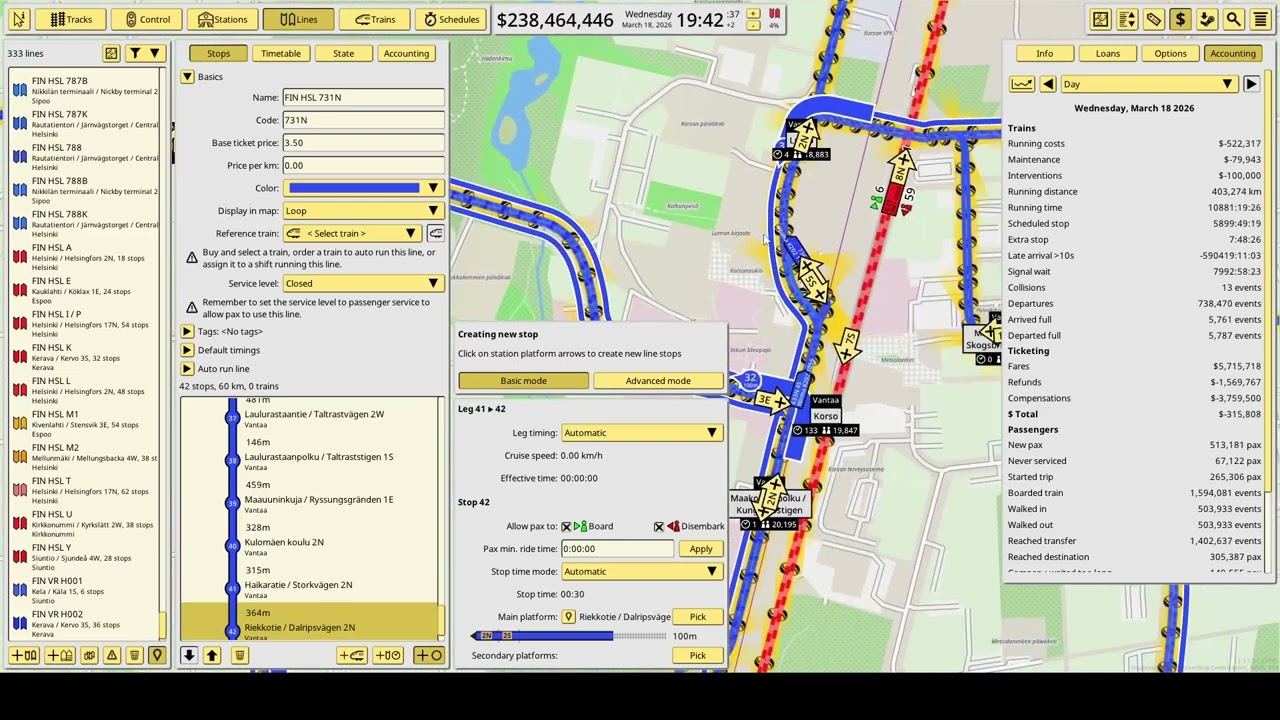Viewport: 1280px width, 720px height.
Task: Go to the previous accounting day
Action: point(1048,85)
